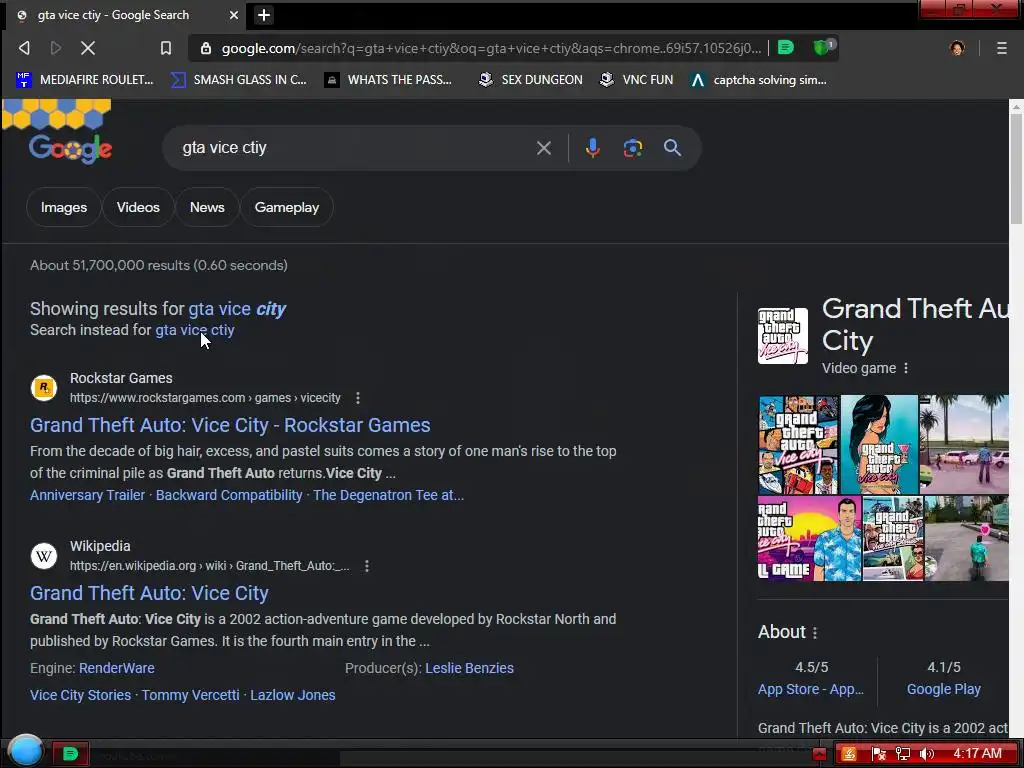Open the Wikipedia result favicon
The width and height of the screenshot is (1024, 768).
(44, 556)
